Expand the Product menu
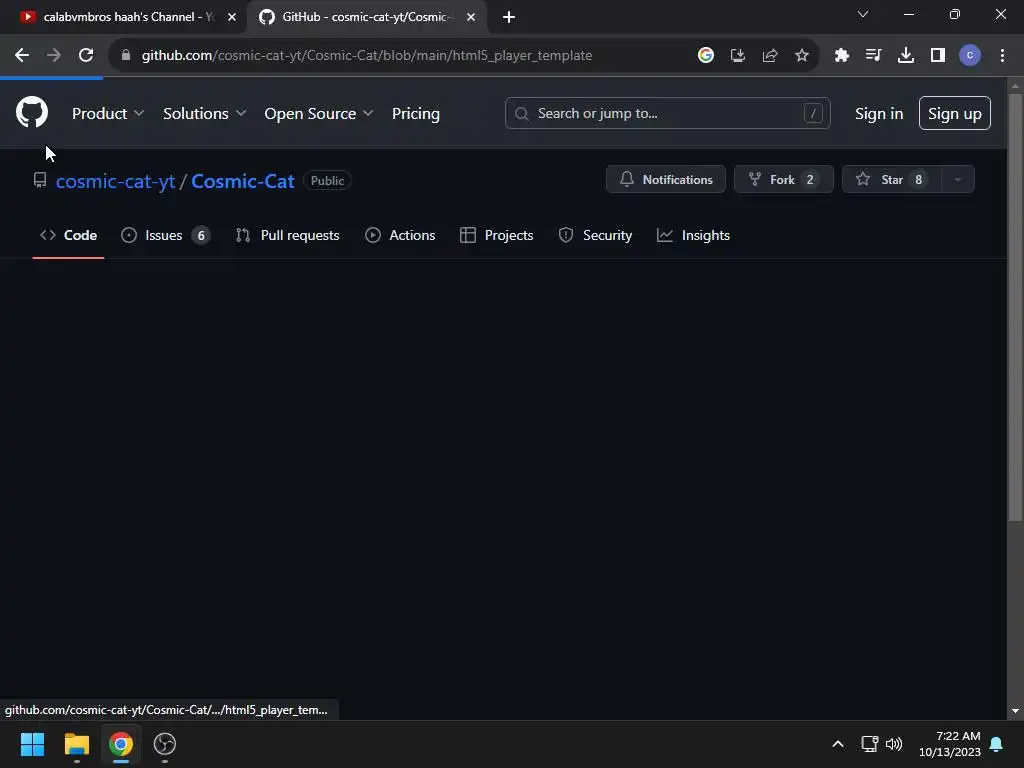This screenshot has width=1024, height=768. pyautogui.click(x=108, y=113)
